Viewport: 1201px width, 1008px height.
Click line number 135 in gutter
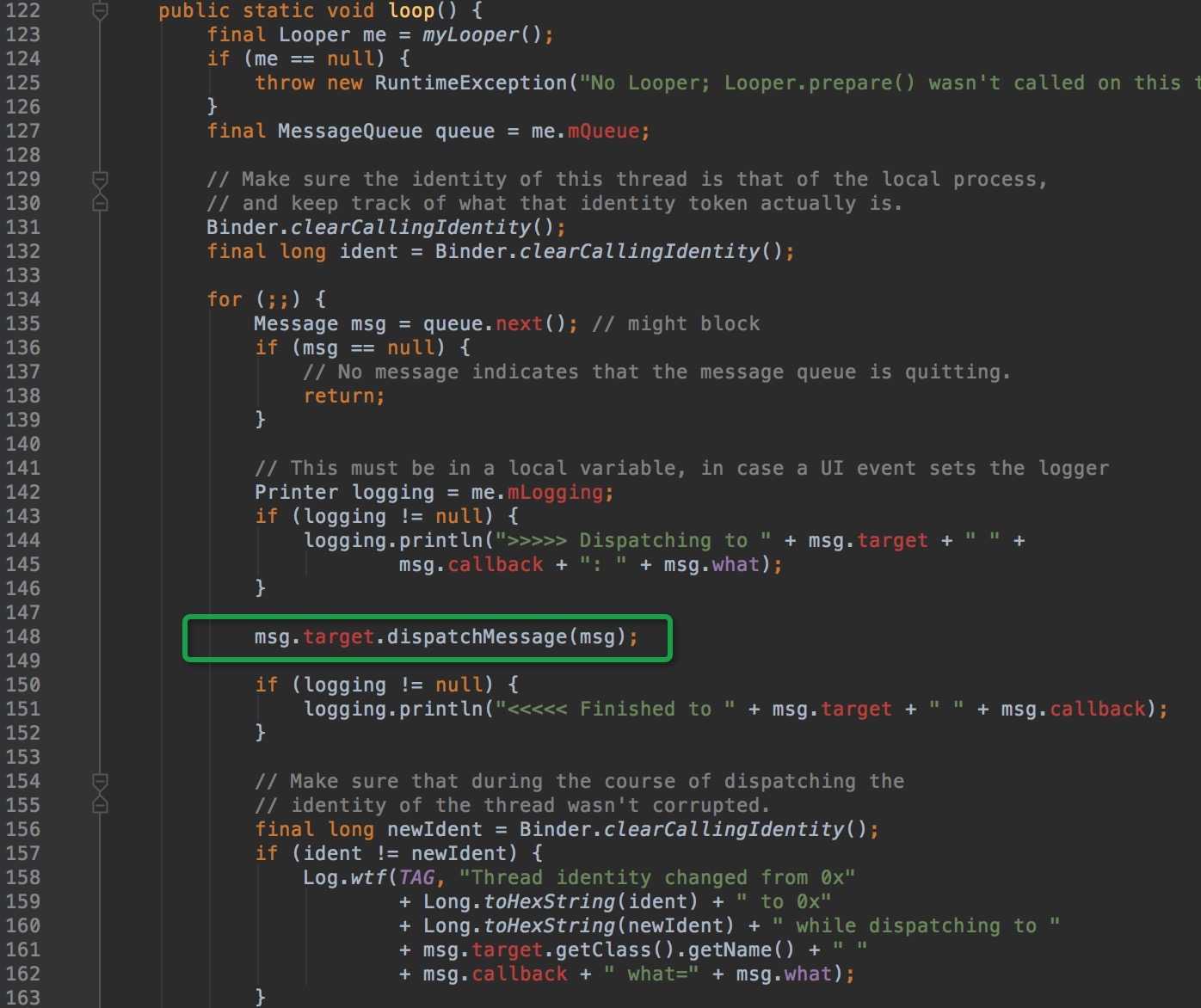23,323
